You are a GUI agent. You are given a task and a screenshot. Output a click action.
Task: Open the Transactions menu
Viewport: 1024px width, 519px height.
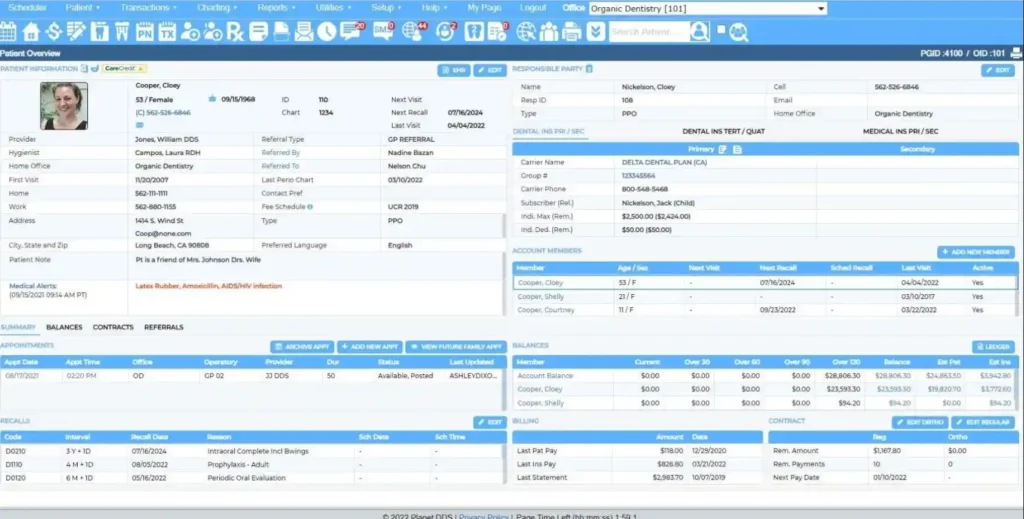tap(148, 8)
